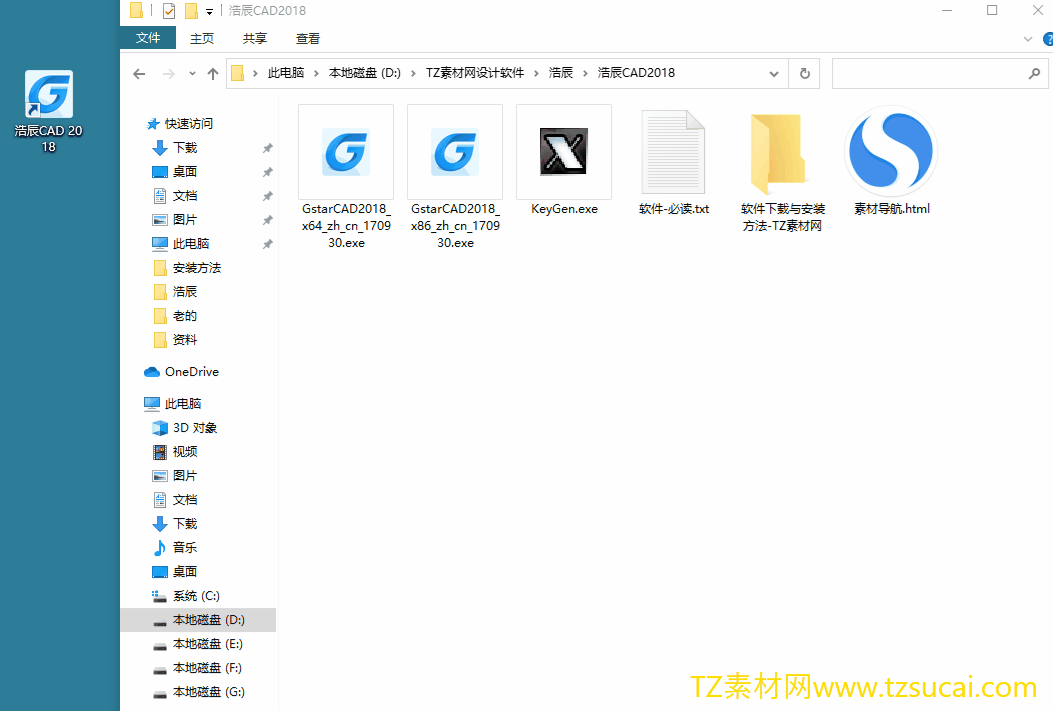Click the properties checkmark quick access icon

pos(169,11)
